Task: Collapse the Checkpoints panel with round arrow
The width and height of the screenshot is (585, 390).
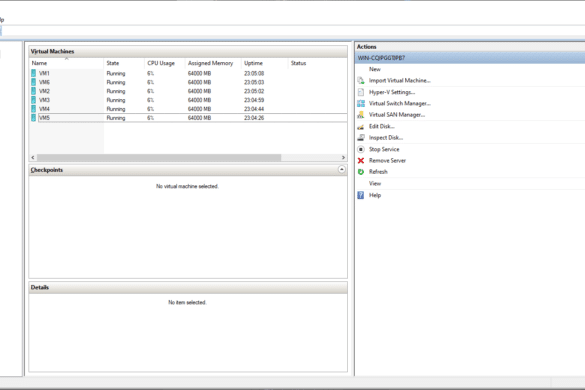Action: click(x=341, y=169)
